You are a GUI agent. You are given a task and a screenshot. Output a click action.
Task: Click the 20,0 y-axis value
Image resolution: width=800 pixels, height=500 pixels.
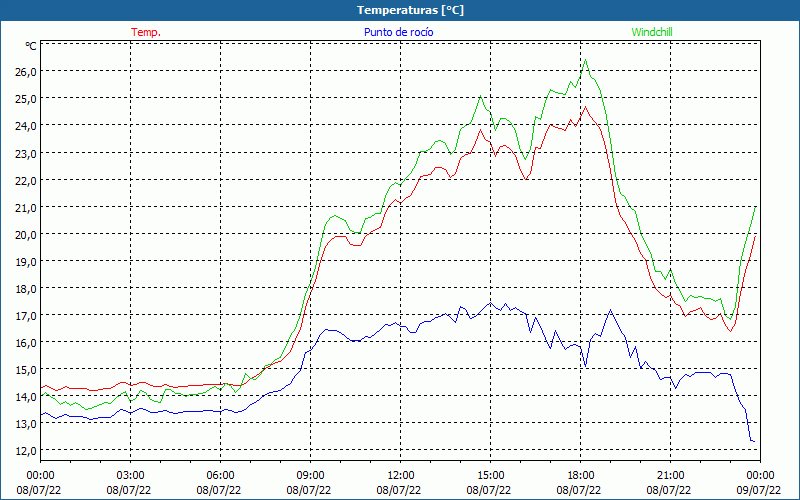pos(25,234)
